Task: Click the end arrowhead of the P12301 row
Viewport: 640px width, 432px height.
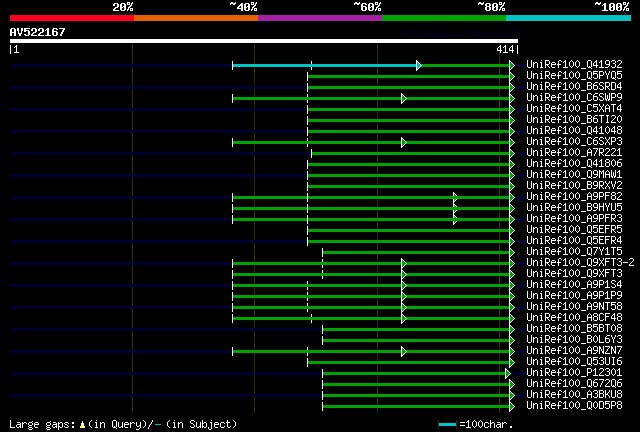Action: (x=508, y=374)
